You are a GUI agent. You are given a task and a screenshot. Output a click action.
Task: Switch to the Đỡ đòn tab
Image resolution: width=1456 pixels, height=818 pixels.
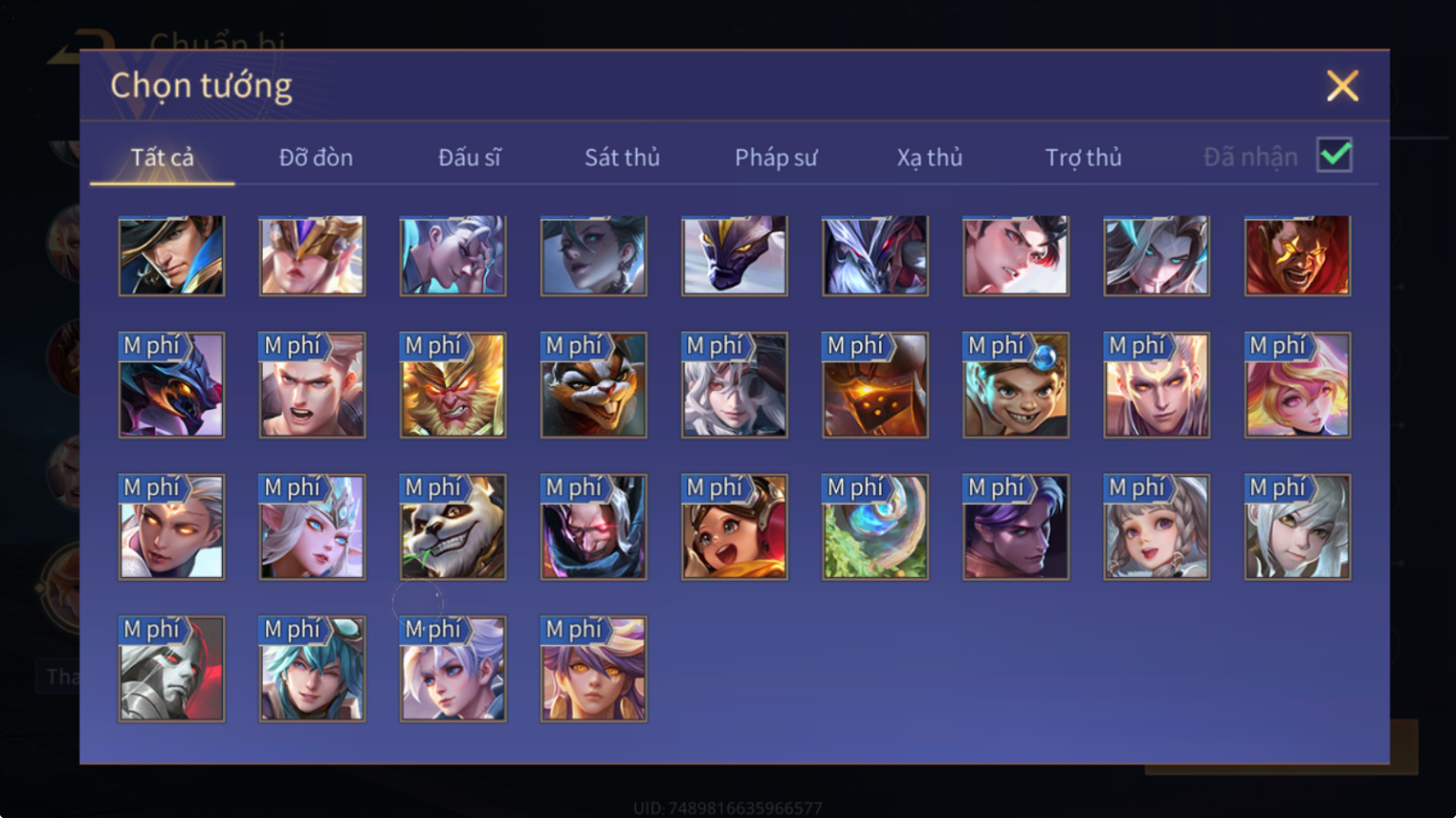click(x=316, y=158)
